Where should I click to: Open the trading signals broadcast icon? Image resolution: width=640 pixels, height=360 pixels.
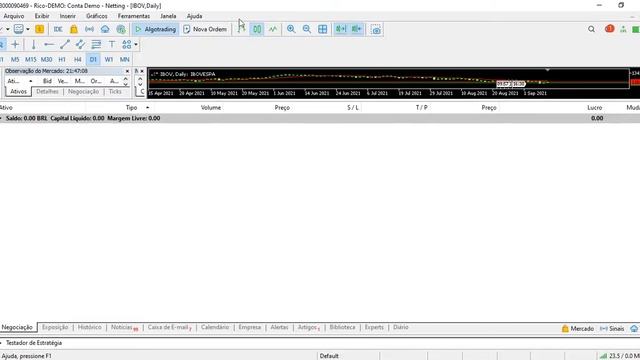pyautogui.click(x=89, y=29)
